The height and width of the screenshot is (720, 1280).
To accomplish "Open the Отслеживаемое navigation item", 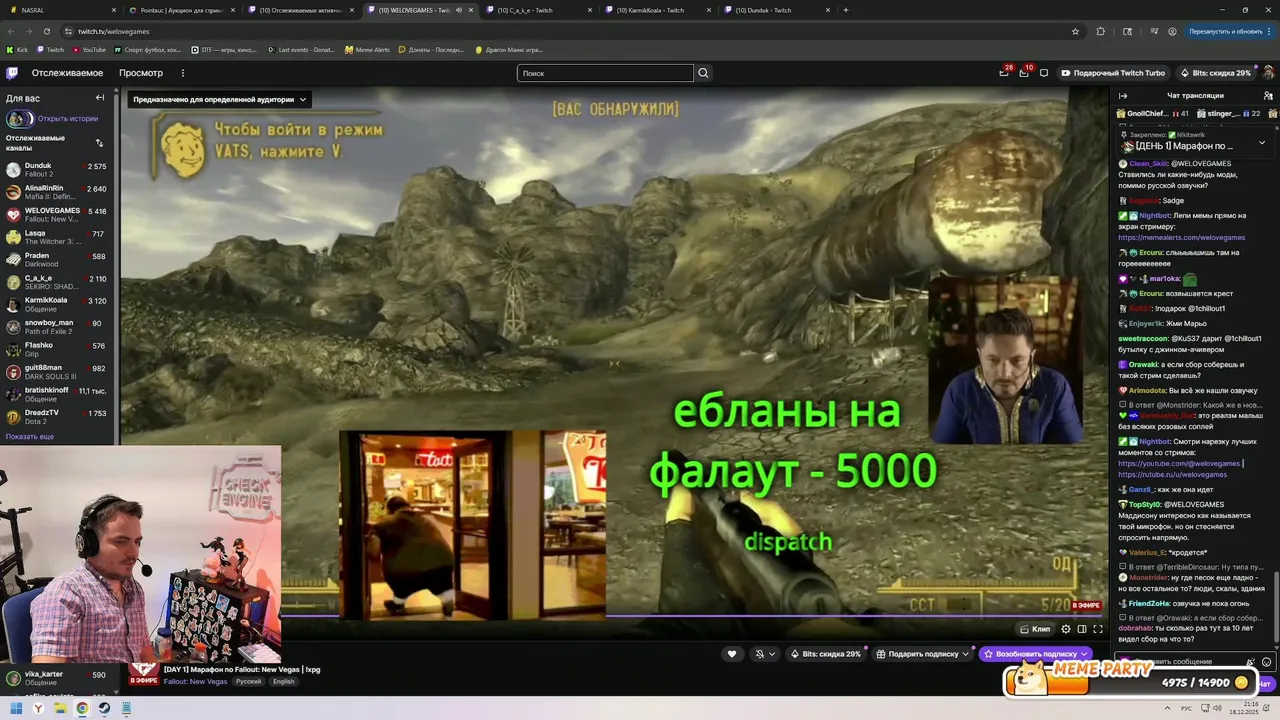I will coord(67,73).
